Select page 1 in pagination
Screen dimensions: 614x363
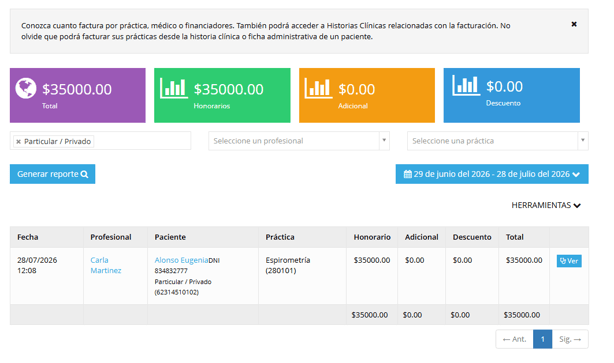543,339
